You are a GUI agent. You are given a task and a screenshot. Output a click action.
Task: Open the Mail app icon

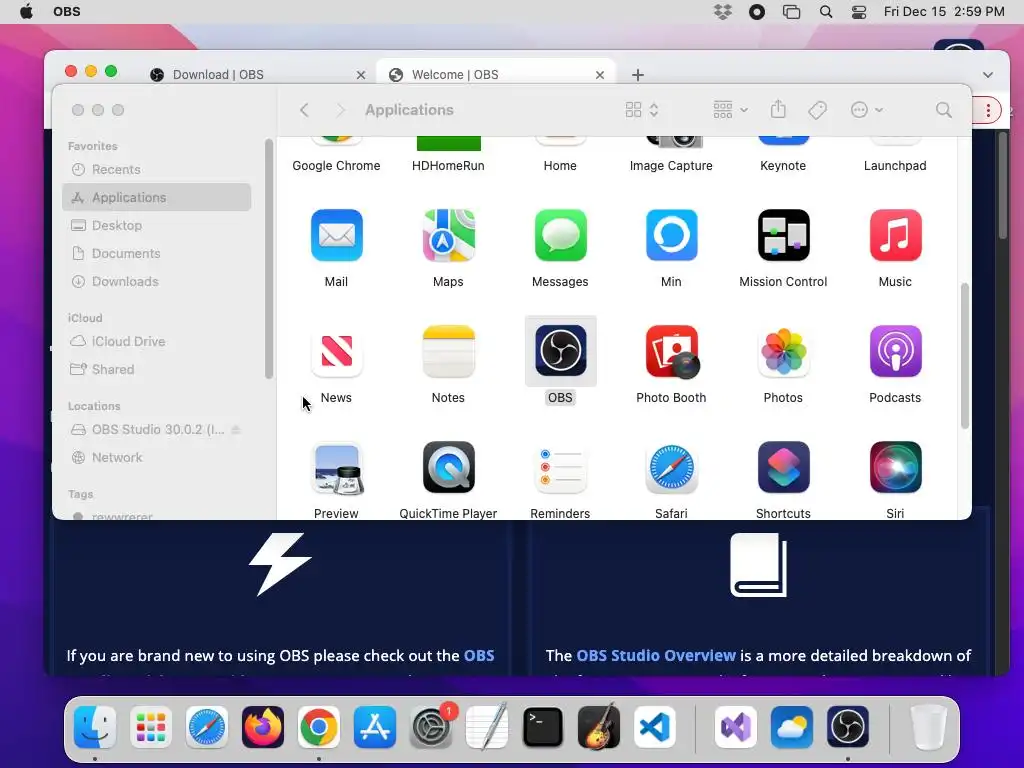point(336,235)
